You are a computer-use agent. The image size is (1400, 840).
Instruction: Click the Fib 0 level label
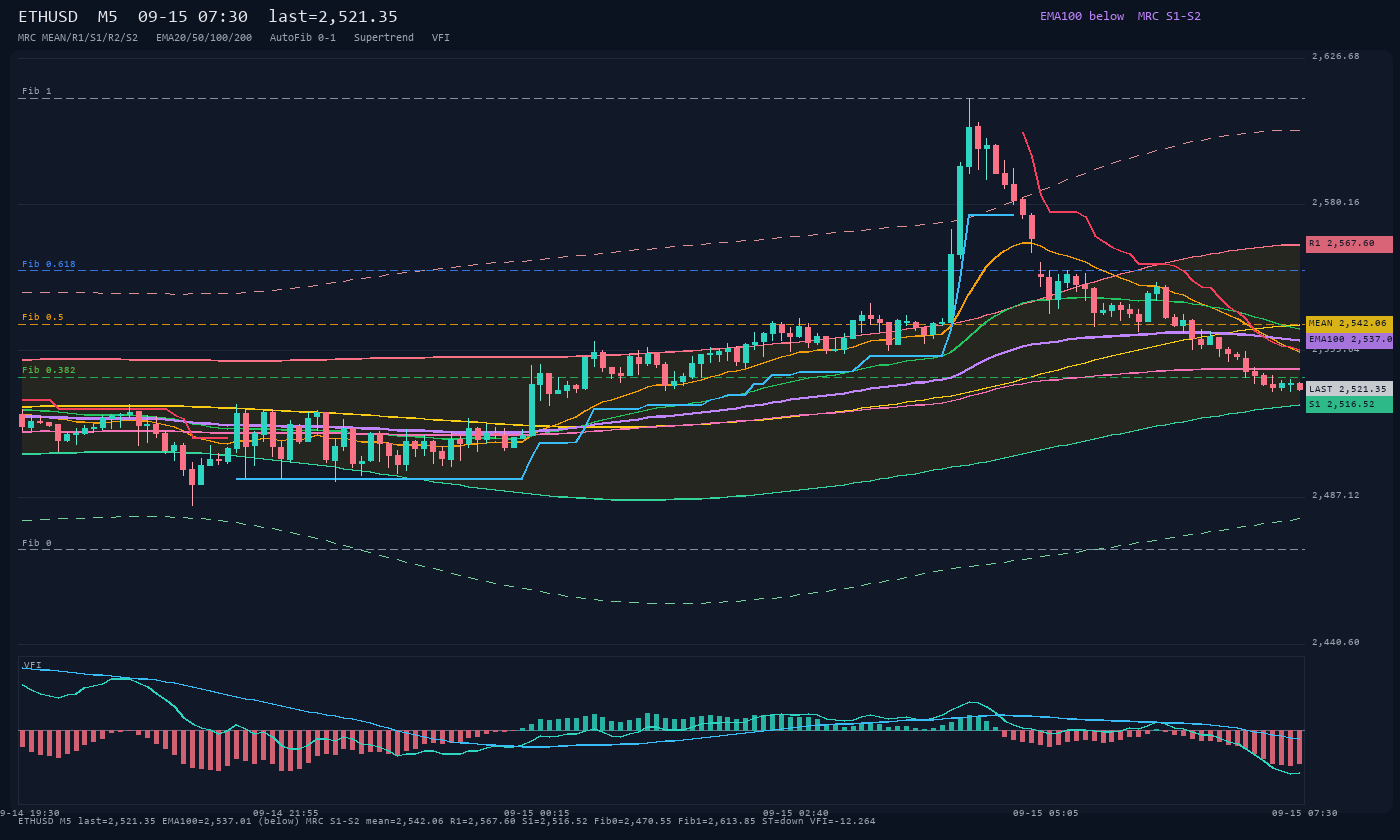pos(36,543)
